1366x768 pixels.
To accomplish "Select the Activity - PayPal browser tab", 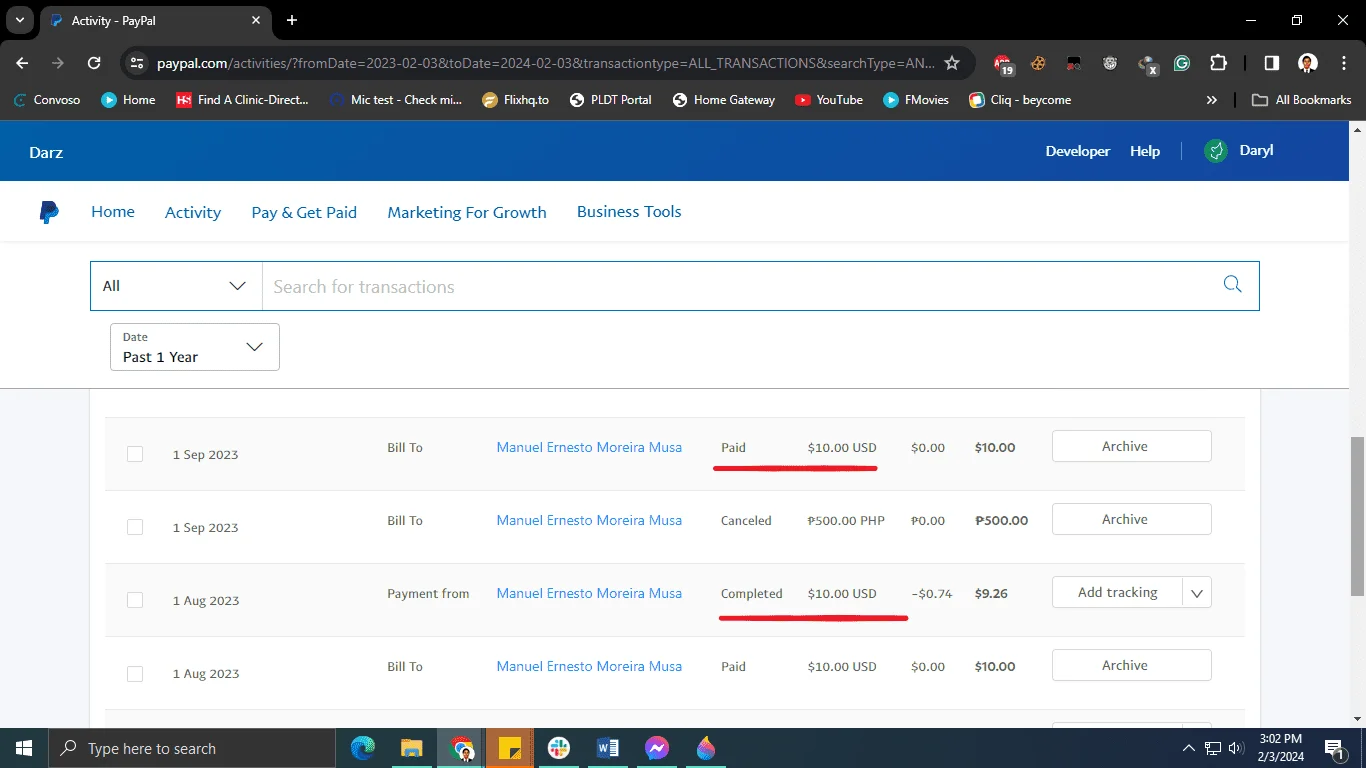I will pyautogui.click(x=157, y=20).
